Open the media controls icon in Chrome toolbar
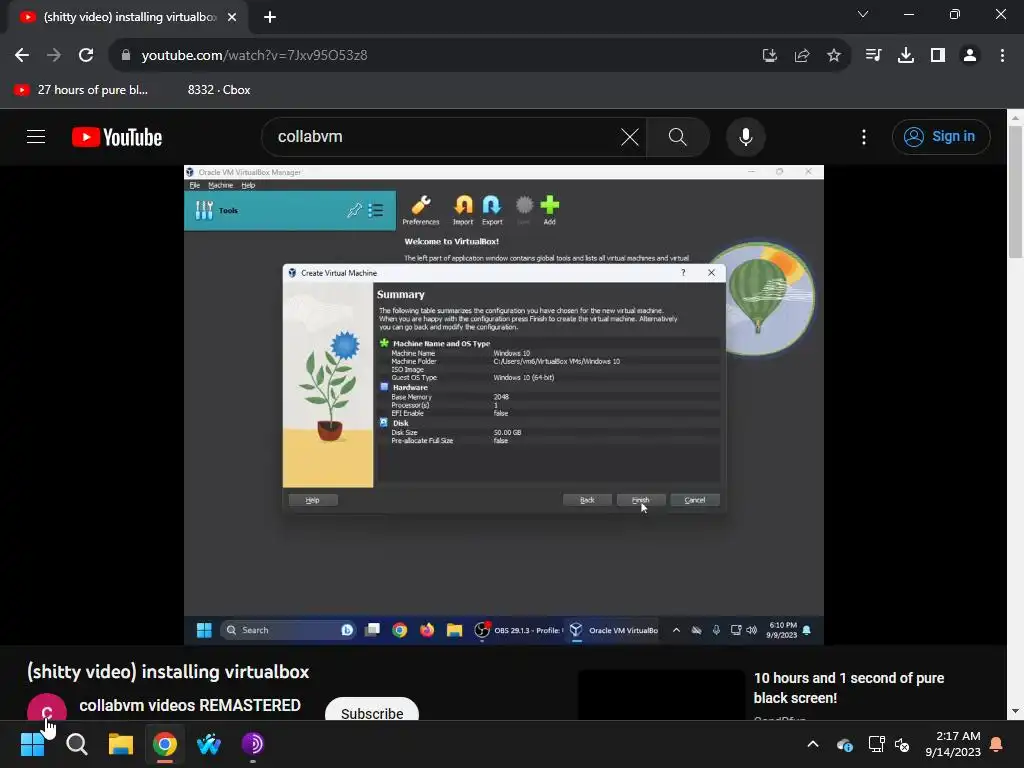 coord(873,56)
